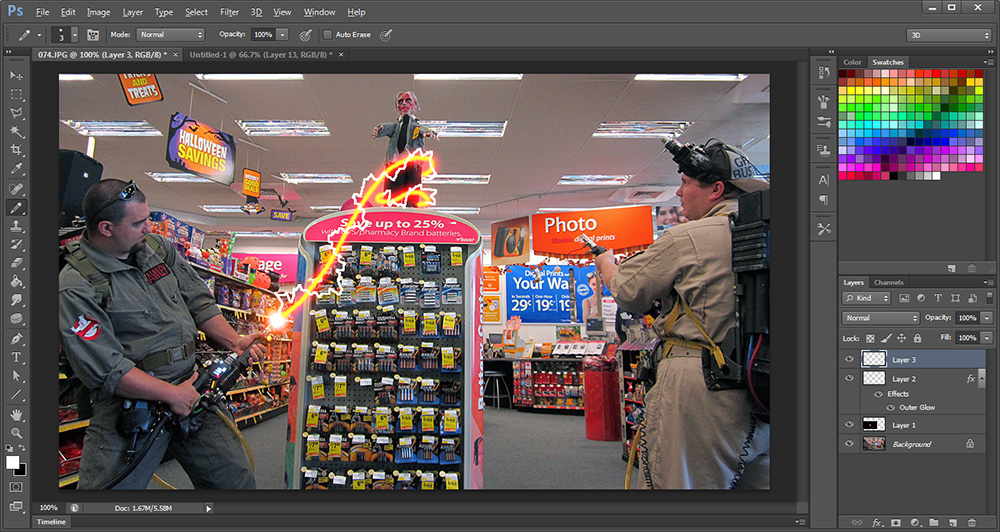Click the type layer filter icon
The width and height of the screenshot is (1000, 532).
pyautogui.click(x=938, y=298)
